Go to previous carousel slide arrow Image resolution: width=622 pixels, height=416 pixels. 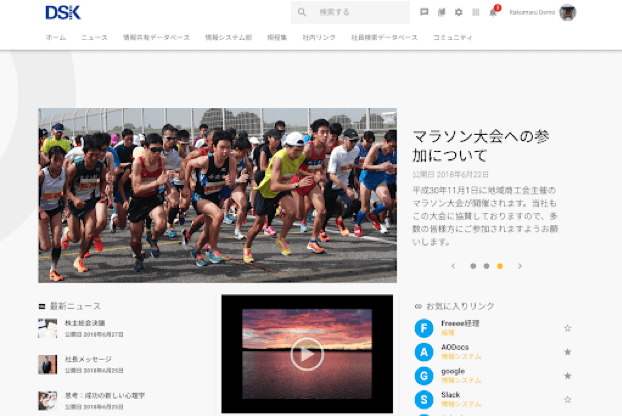tap(453, 266)
